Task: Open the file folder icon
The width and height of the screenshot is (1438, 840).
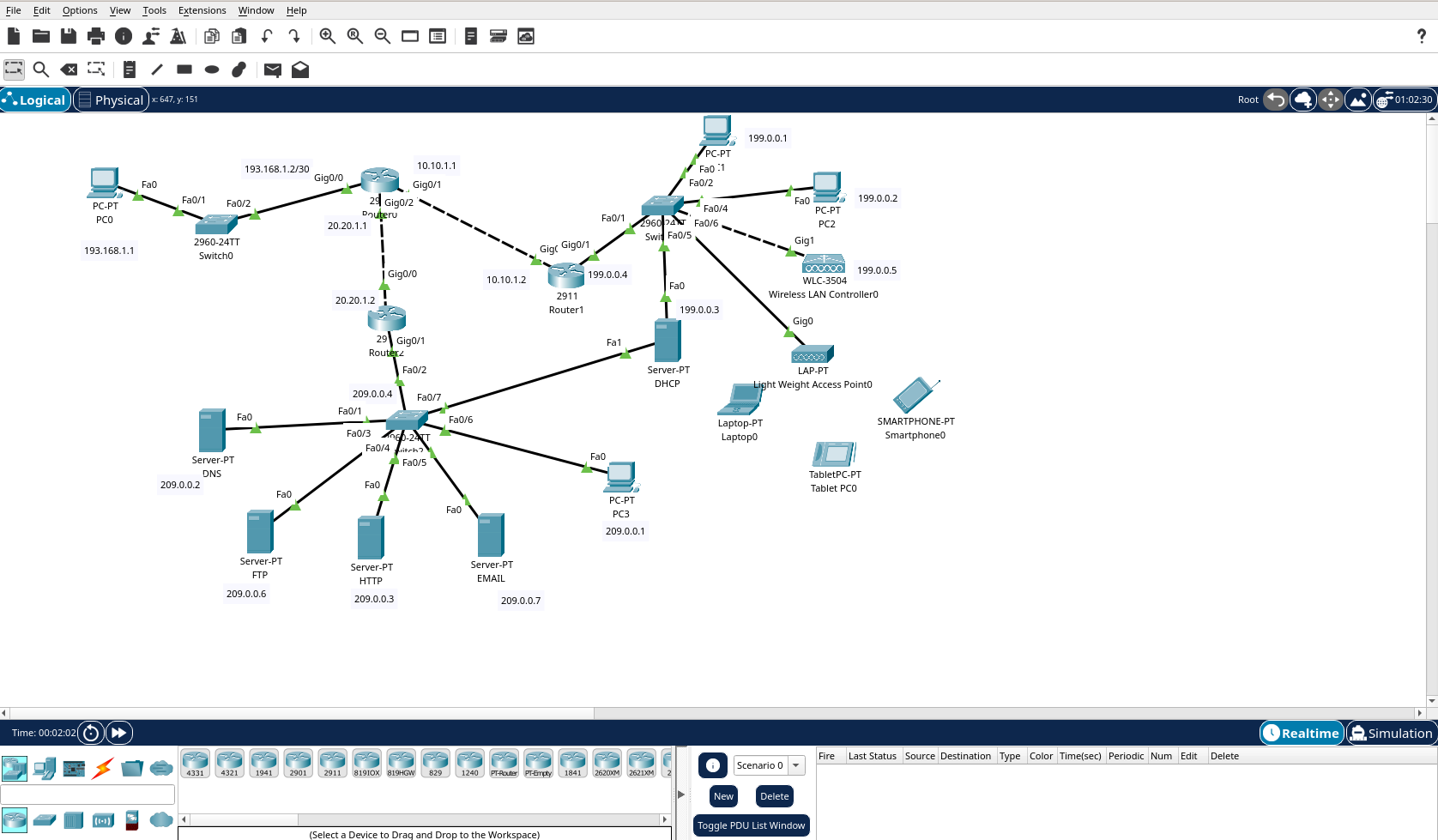Action: (x=41, y=36)
